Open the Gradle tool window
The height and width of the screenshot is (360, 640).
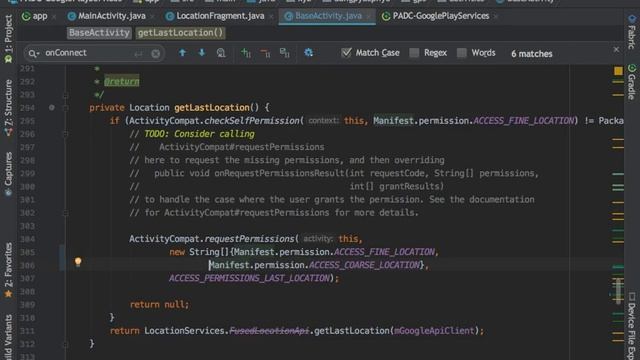632,82
